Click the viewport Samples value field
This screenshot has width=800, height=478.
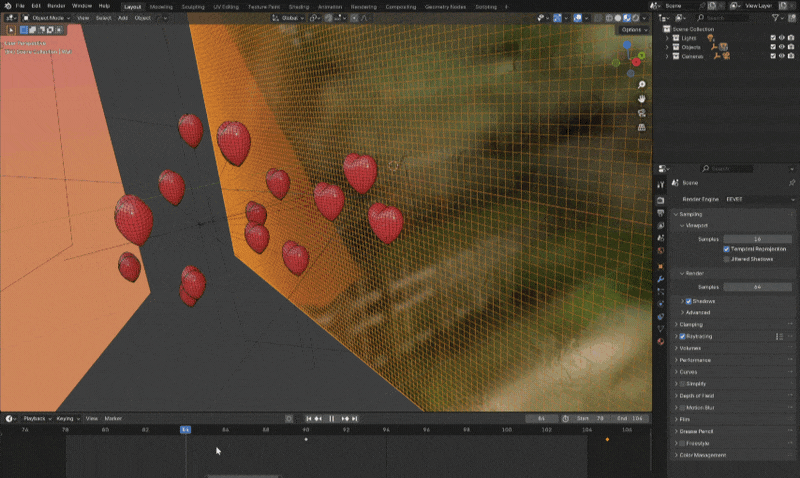pyautogui.click(x=757, y=239)
